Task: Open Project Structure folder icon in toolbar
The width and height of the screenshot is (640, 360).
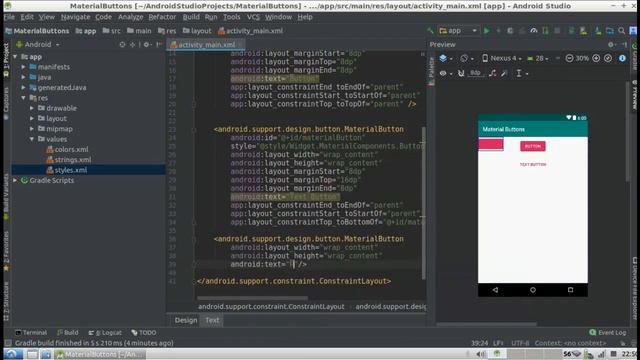Action: [609, 31]
